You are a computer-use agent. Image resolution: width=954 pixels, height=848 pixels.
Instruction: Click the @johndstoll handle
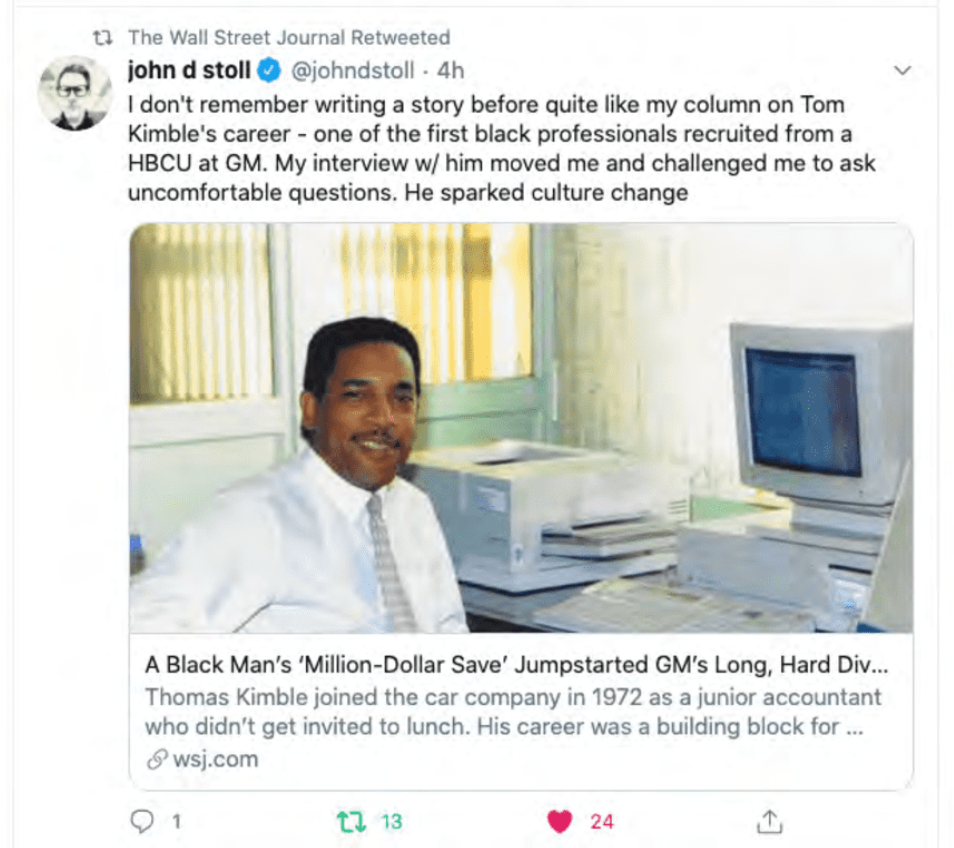click(x=353, y=71)
